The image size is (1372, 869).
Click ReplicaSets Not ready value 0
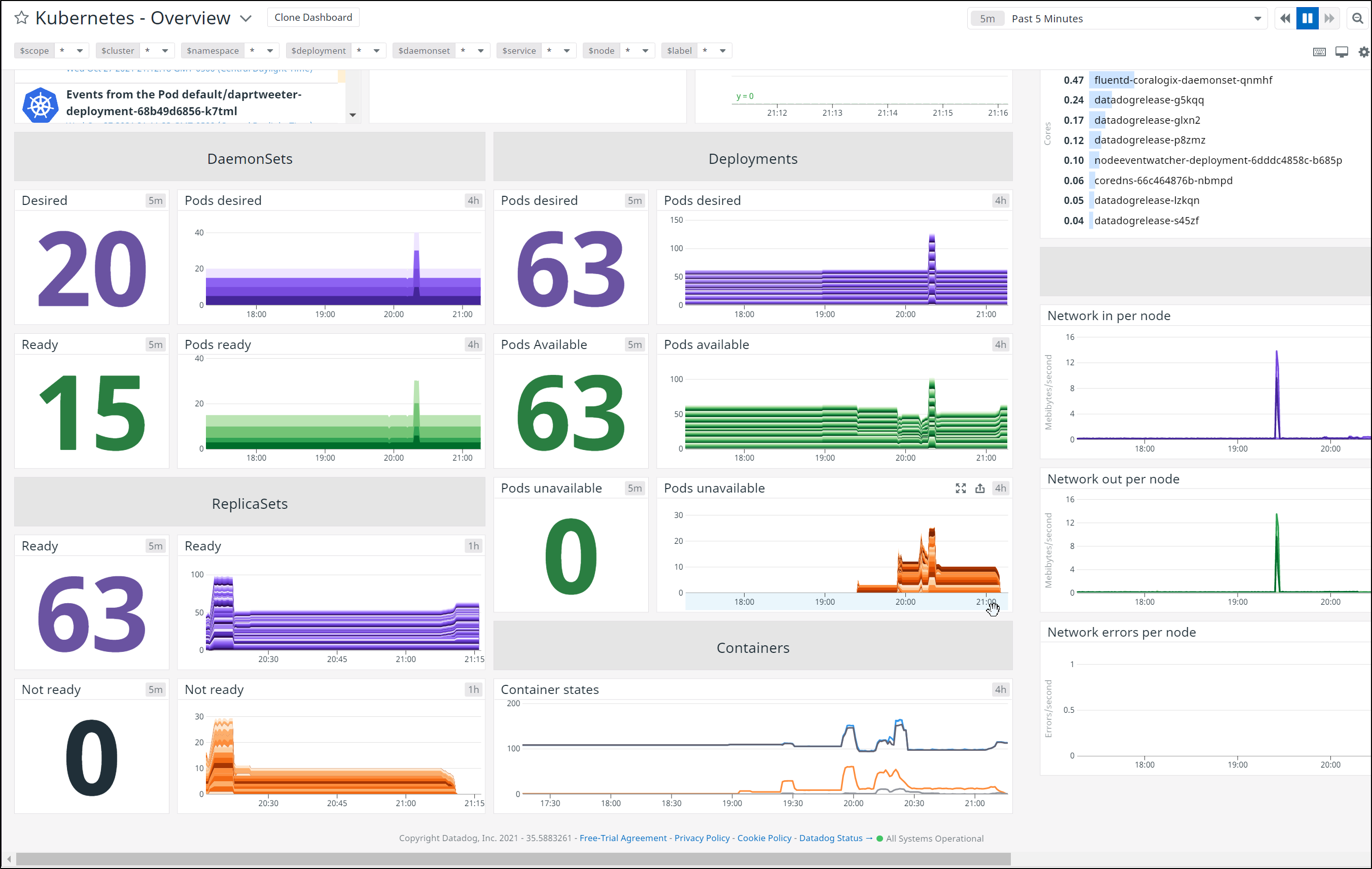click(92, 757)
